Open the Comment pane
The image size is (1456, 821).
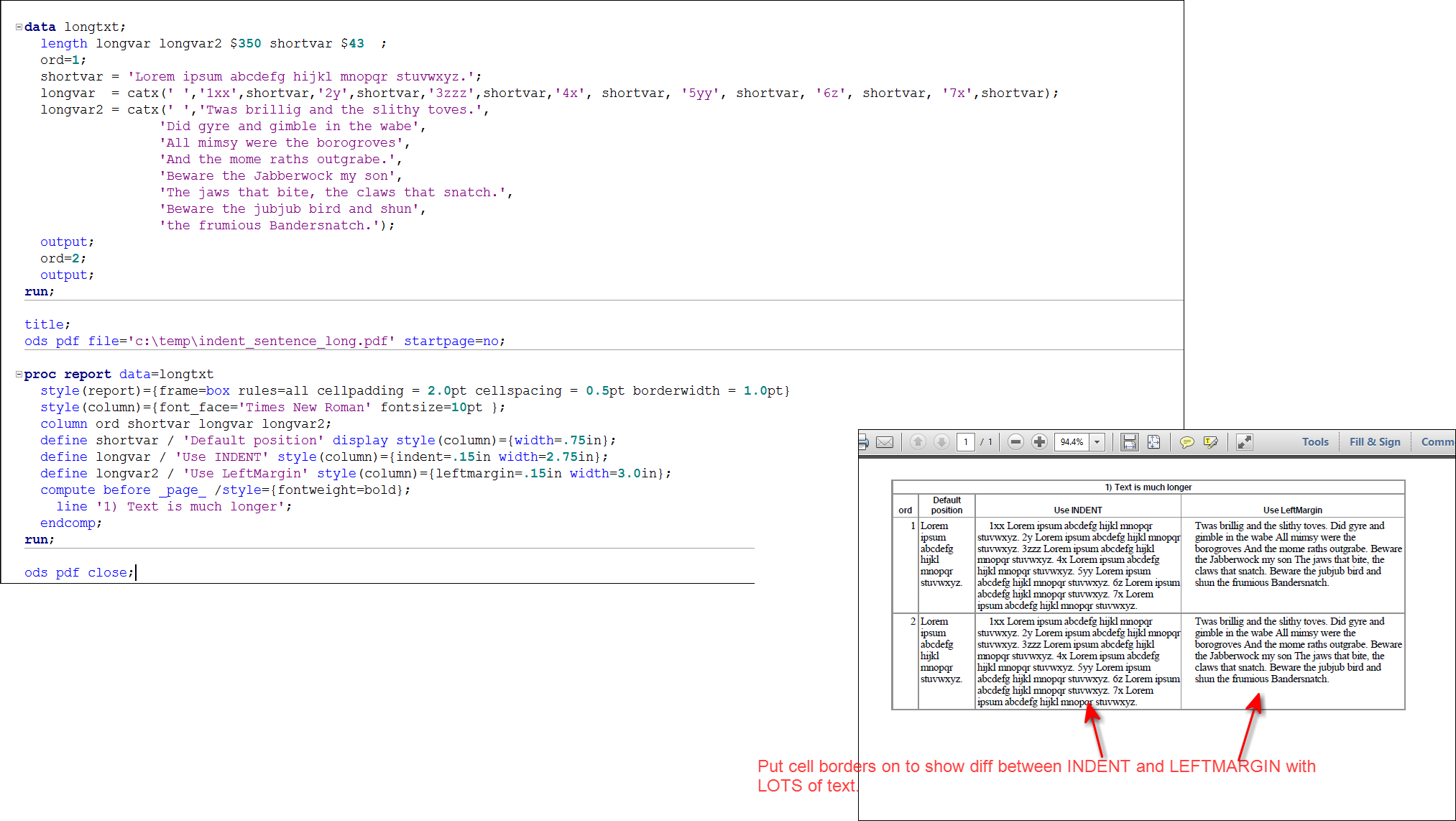tap(1437, 442)
